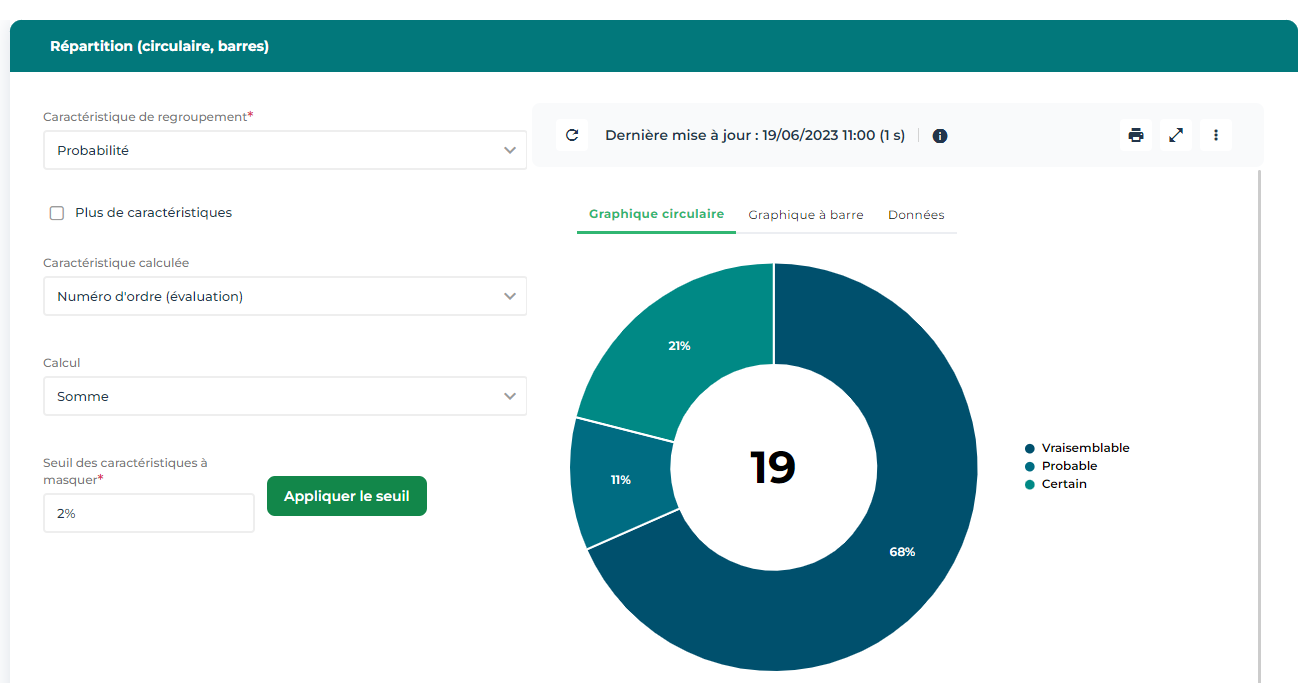The image size is (1298, 683).
Task: Enable the Plus de caractéristiques checkbox
Action: pyautogui.click(x=57, y=213)
